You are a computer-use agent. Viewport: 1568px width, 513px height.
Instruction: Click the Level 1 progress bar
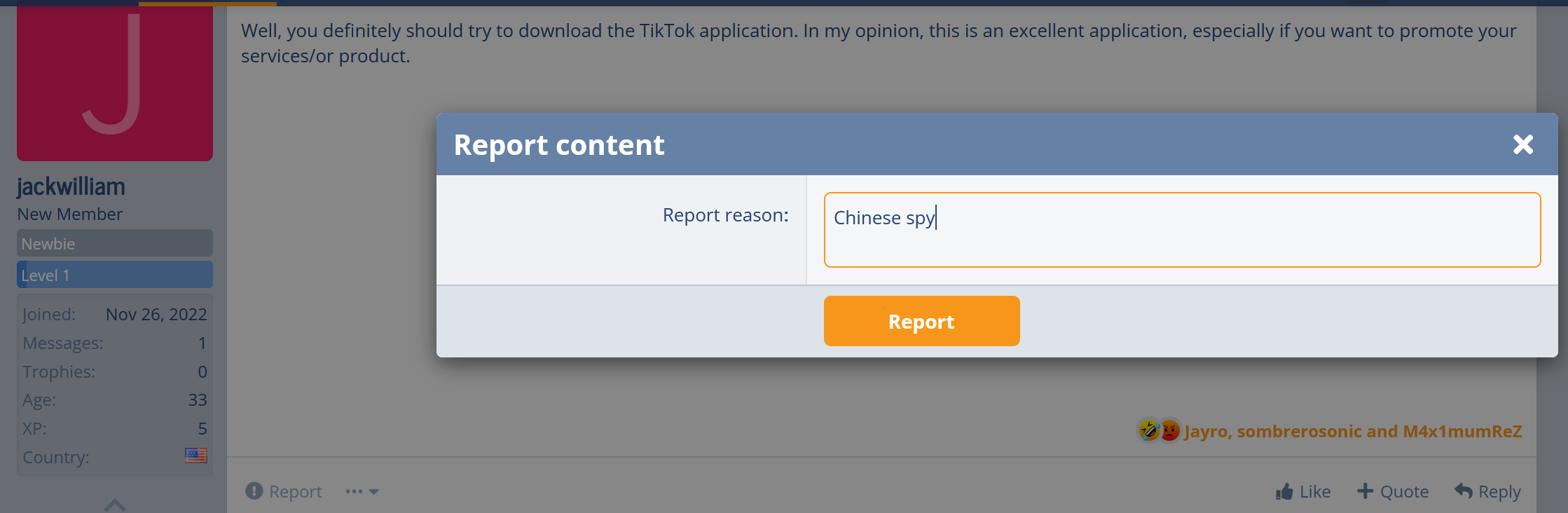115,275
